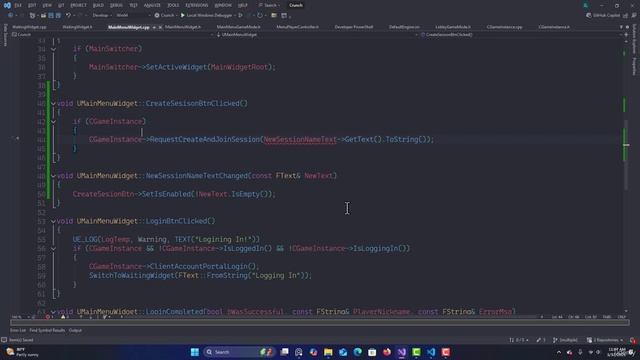
Task: Switch to the WaitingWidget.cpp tab
Action: coord(29,27)
